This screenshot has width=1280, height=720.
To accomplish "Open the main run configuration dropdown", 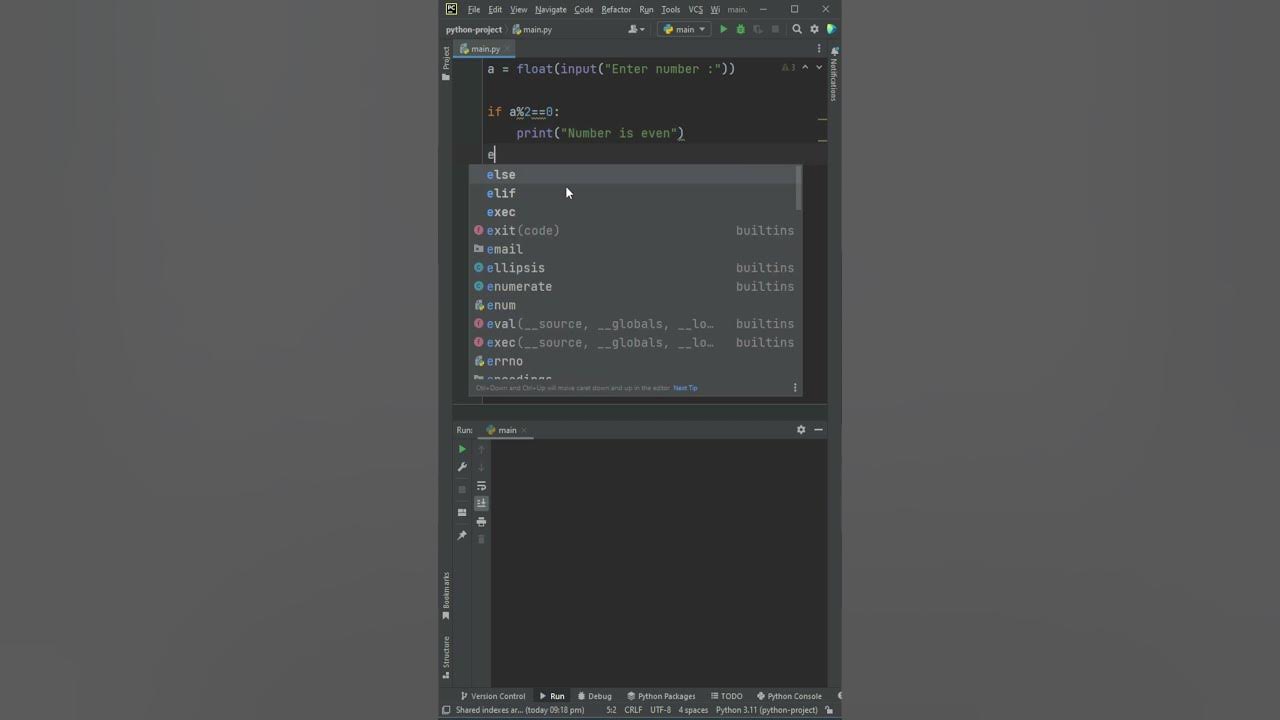I will [684, 29].
